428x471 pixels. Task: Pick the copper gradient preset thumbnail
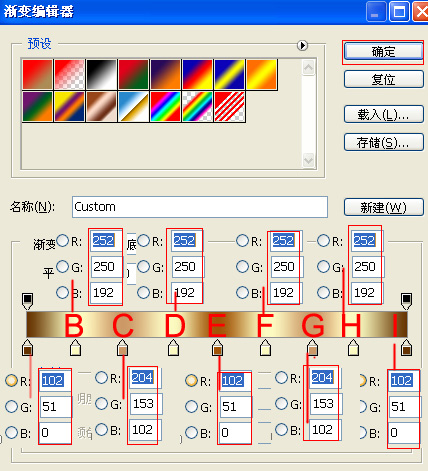pos(101,107)
